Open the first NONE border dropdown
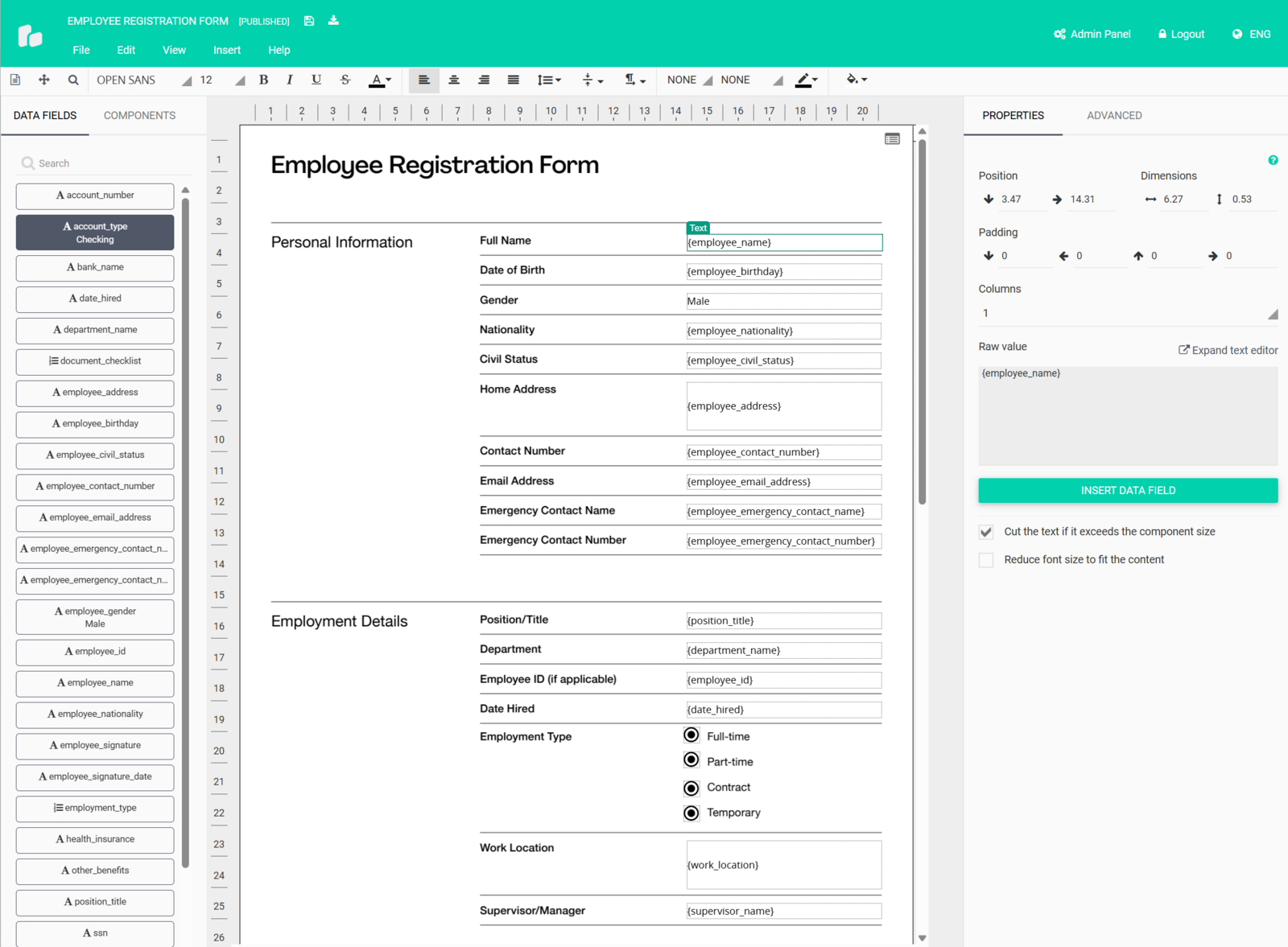 (x=689, y=80)
